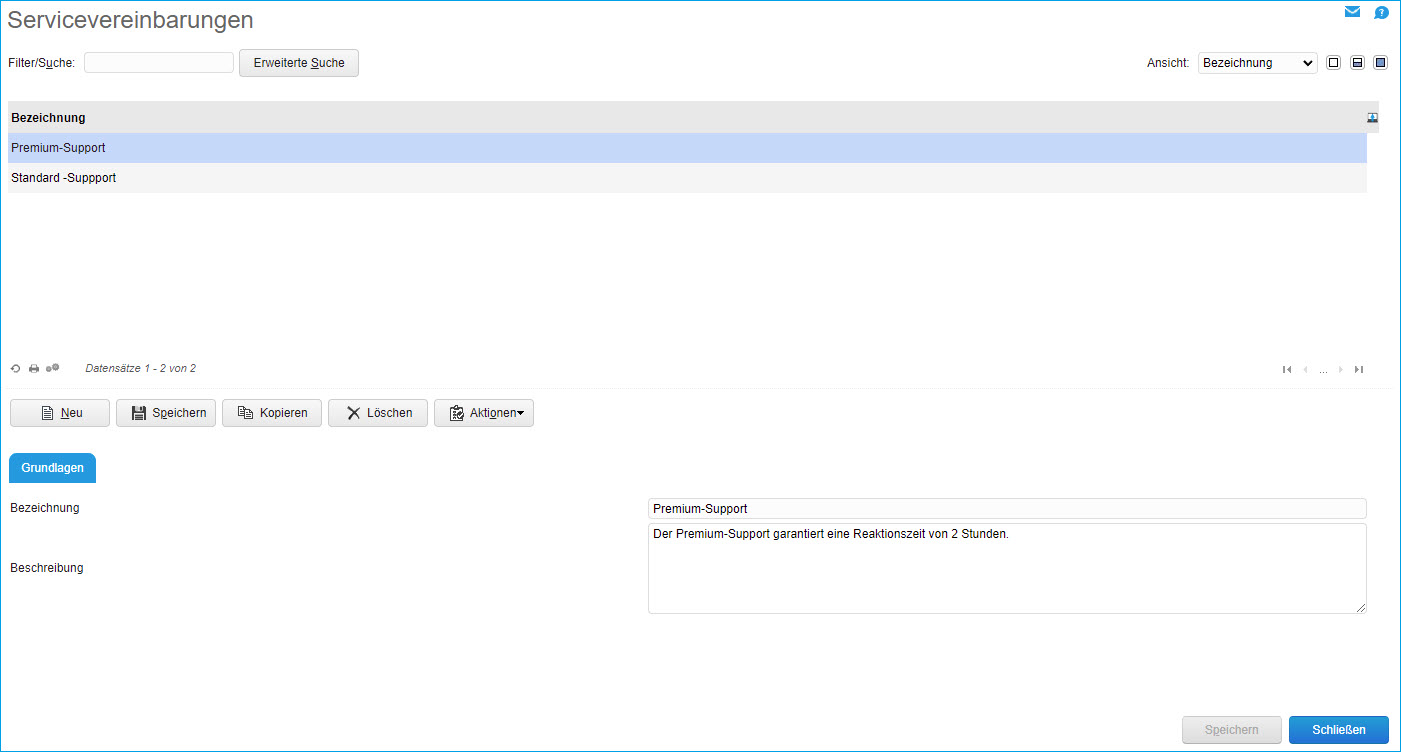The height and width of the screenshot is (752, 1401).
Task: Focus the Filter/Suche input field
Action: (158, 62)
